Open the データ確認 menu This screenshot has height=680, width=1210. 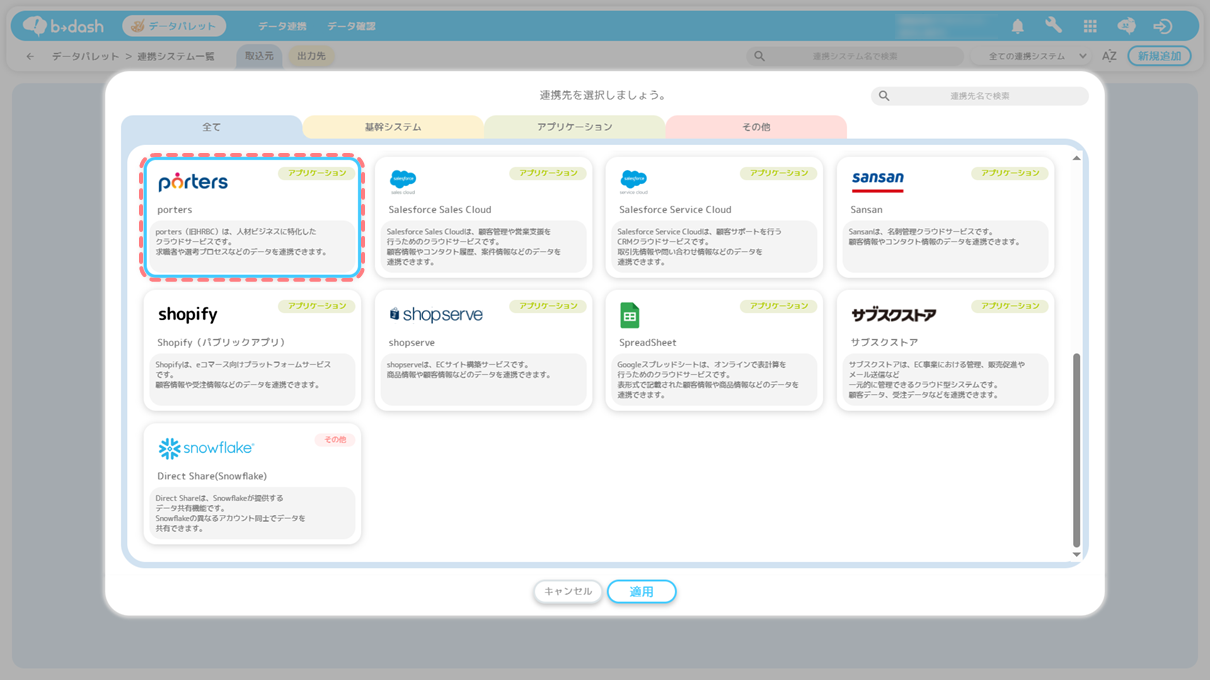[351, 26]
